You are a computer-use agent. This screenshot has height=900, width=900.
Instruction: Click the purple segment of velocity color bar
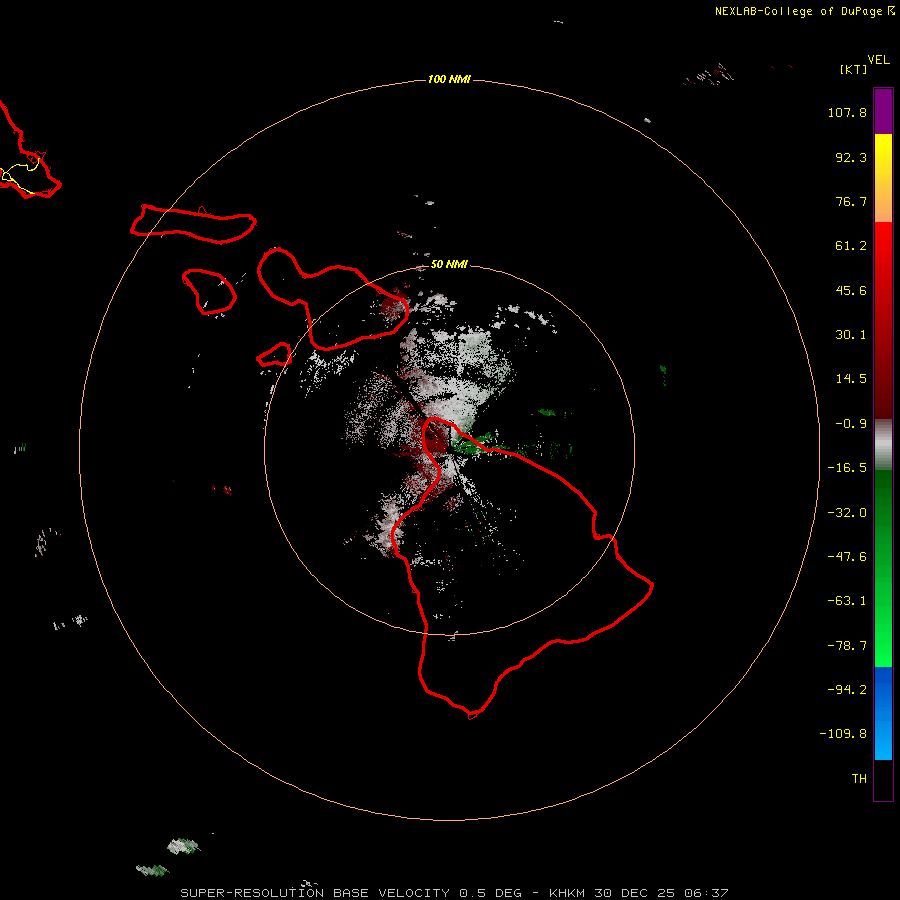(x=883, y=111)
